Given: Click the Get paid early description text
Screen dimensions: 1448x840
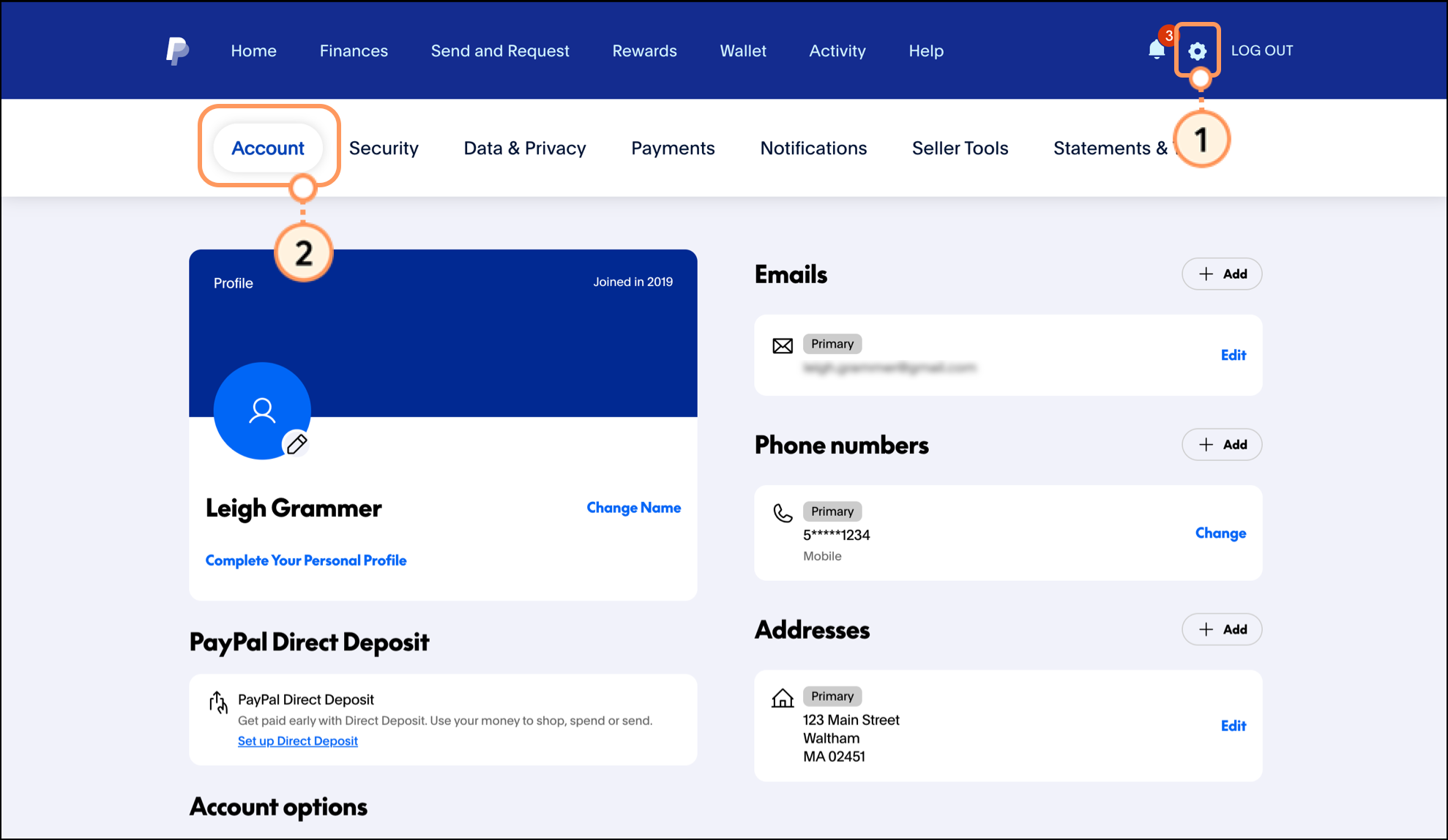Looking at the screenshot, I should pos(445,721).
